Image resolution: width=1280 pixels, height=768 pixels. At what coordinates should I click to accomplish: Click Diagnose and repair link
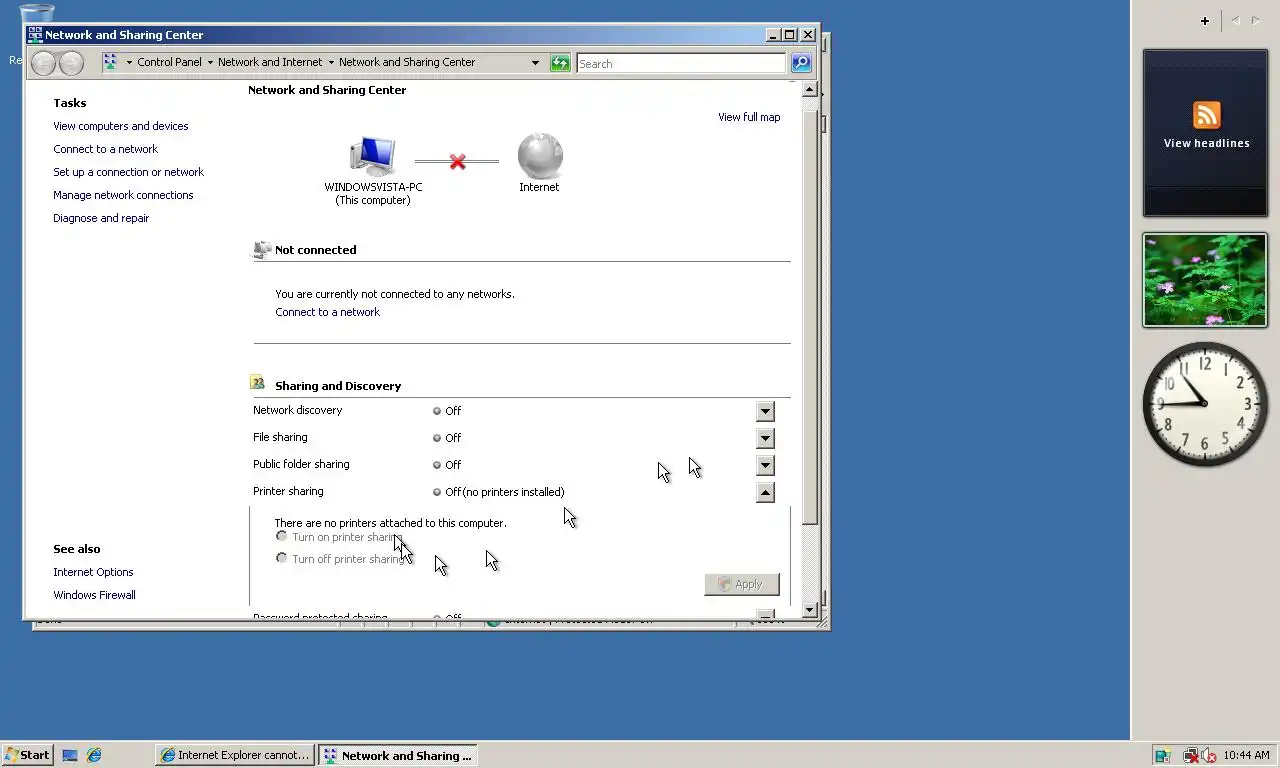[101, 218]
